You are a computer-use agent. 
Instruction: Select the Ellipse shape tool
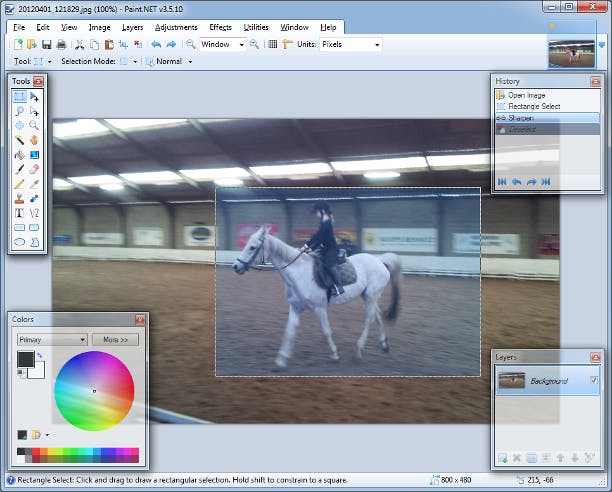(x=20, y=242)
